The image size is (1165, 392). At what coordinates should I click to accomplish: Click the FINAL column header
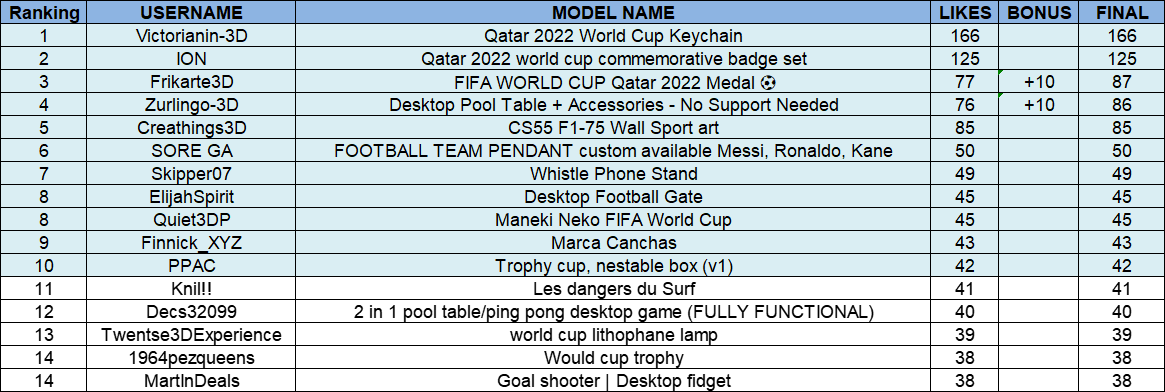click(1121, 13)
